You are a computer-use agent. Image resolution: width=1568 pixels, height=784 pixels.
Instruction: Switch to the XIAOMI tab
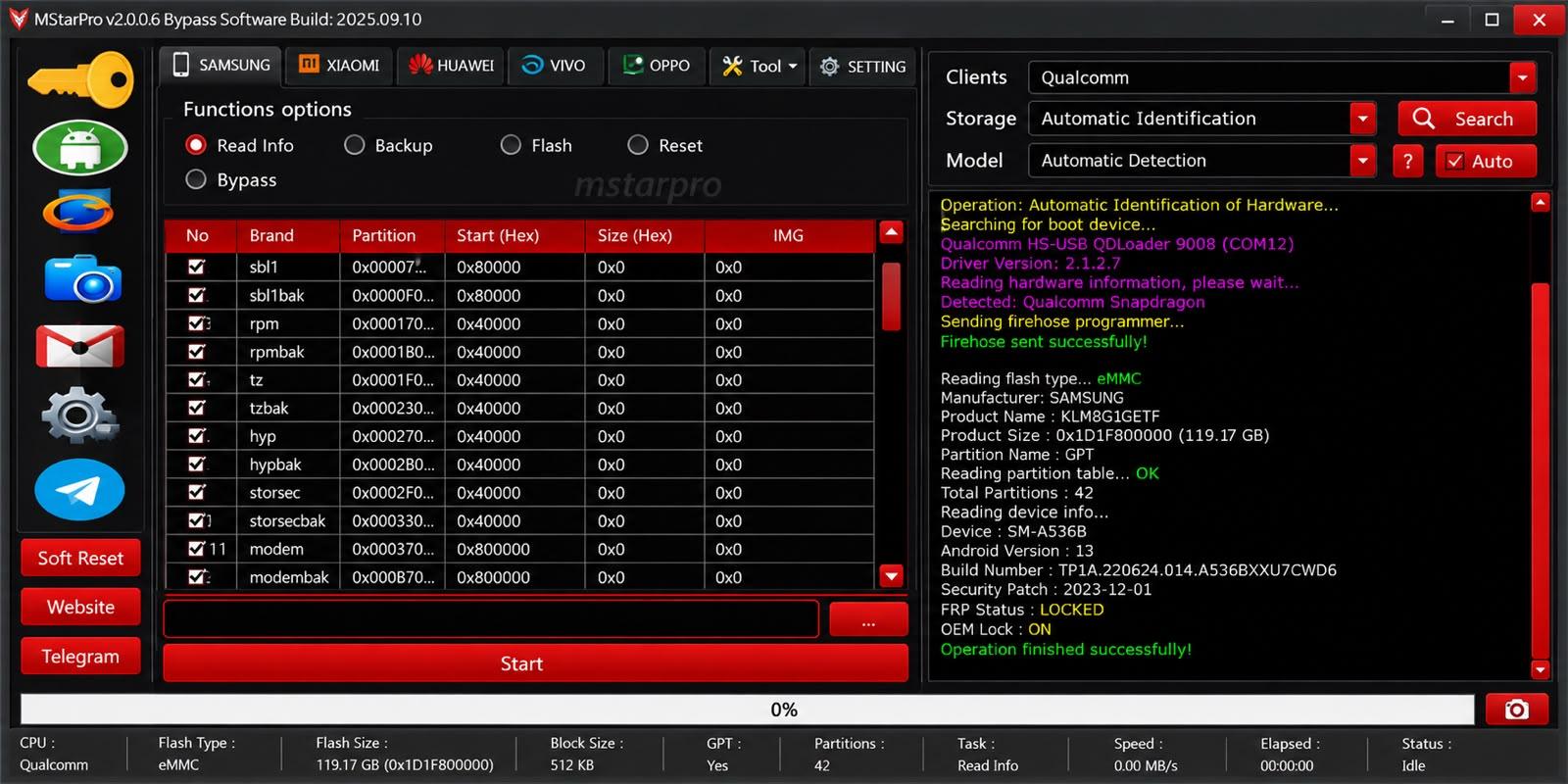[339, 66]
